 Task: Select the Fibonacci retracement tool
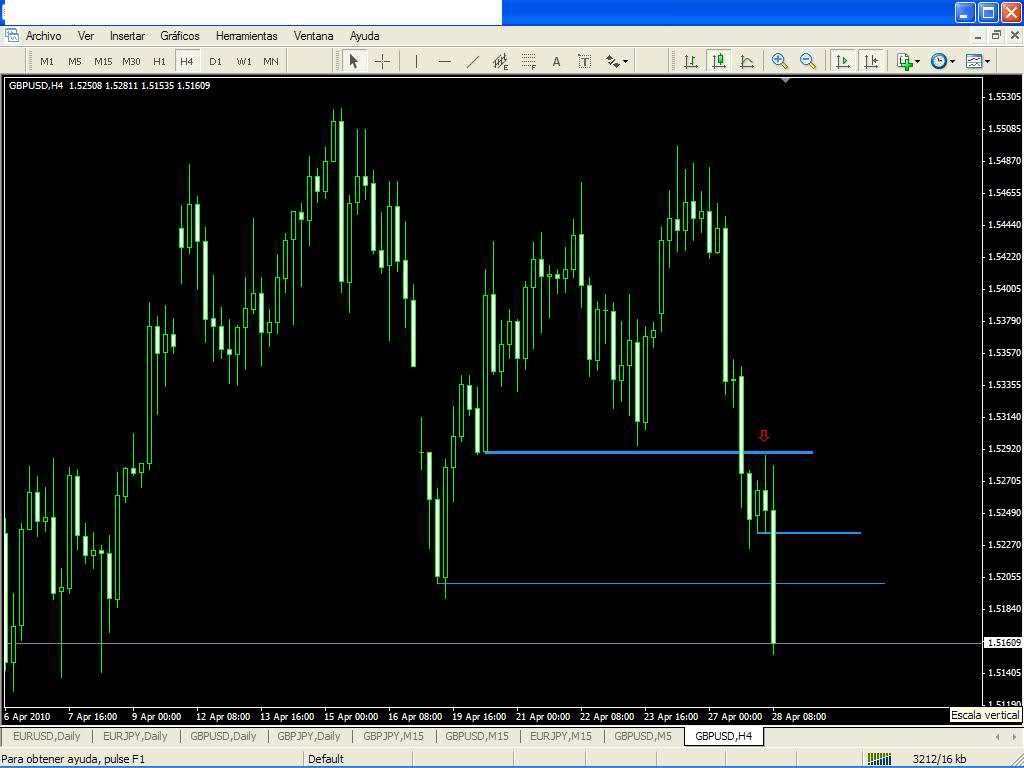point(528,61)
